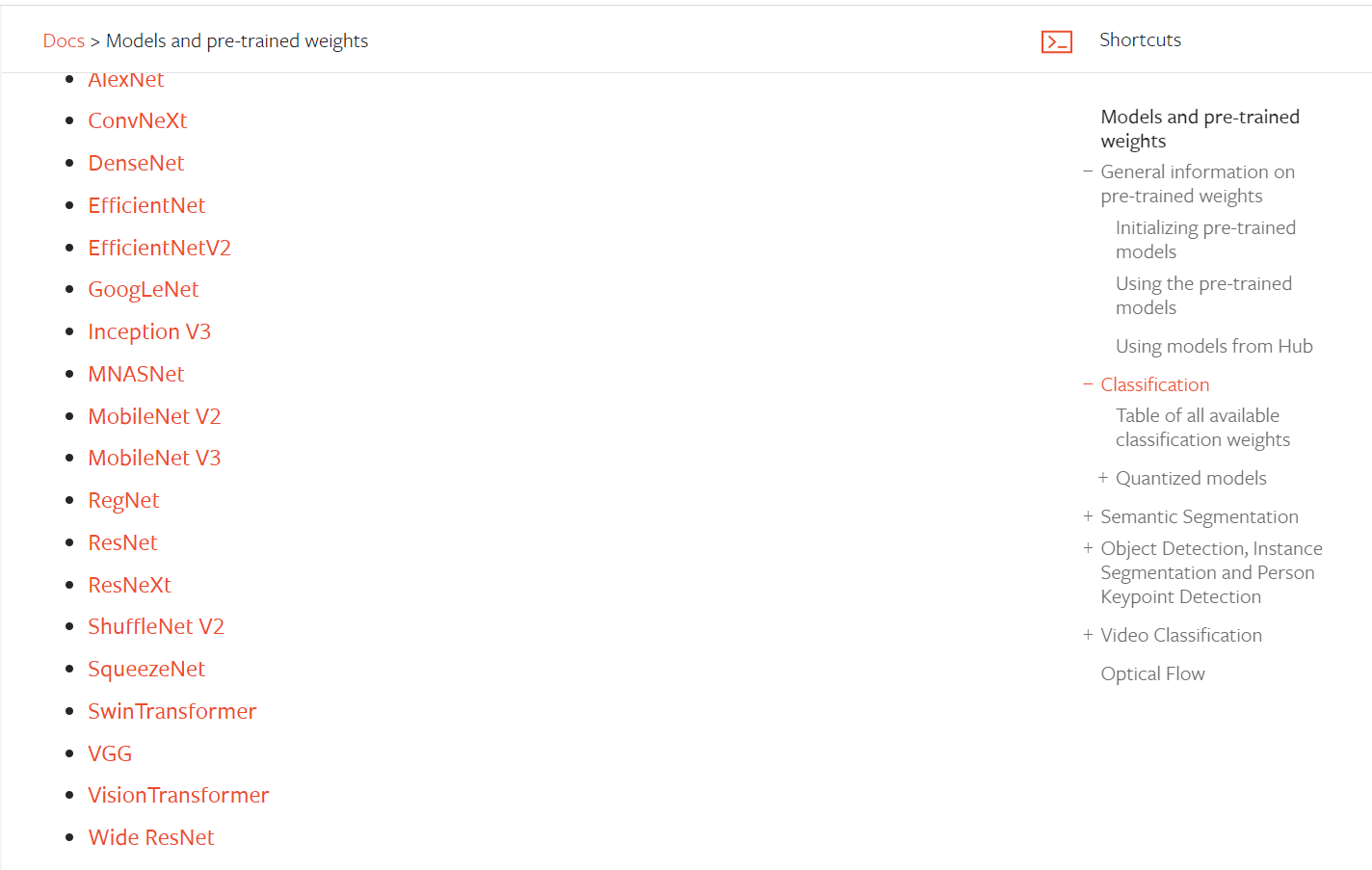This screenshot has height=870, width=1372.
Task: Go to Initializing pre-trained models
Action: 1205,239
